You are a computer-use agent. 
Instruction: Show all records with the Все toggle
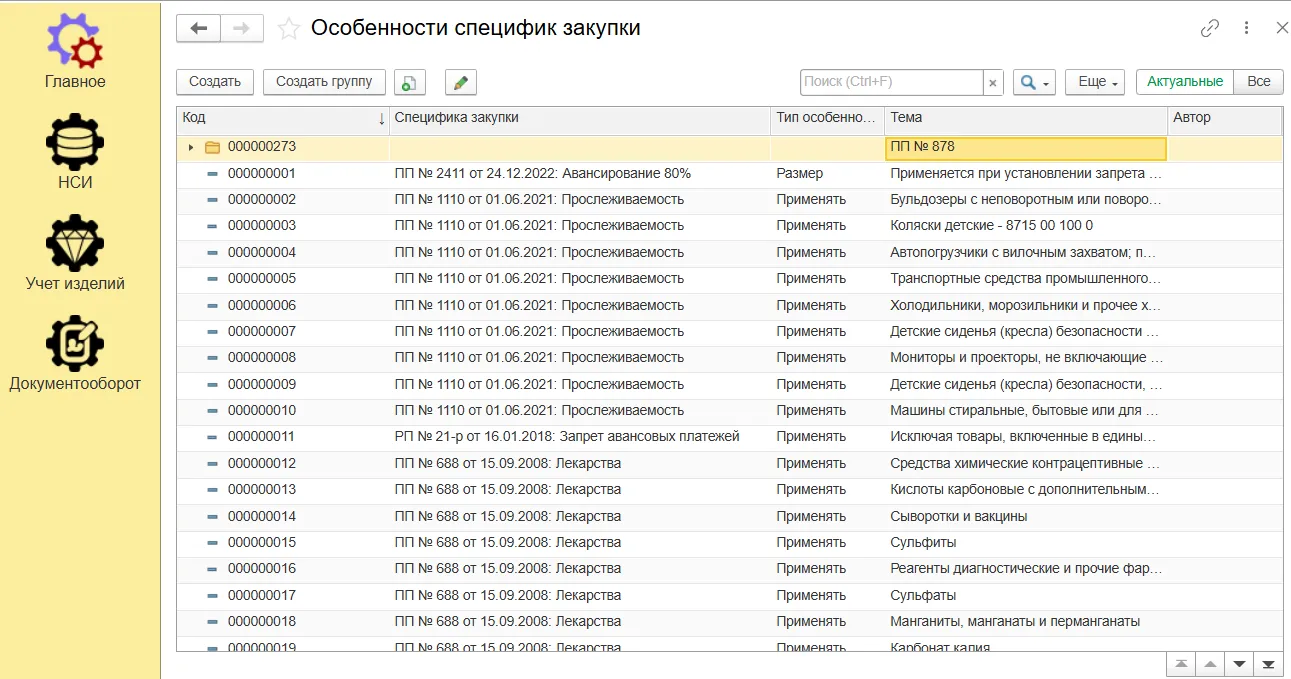1259,82
